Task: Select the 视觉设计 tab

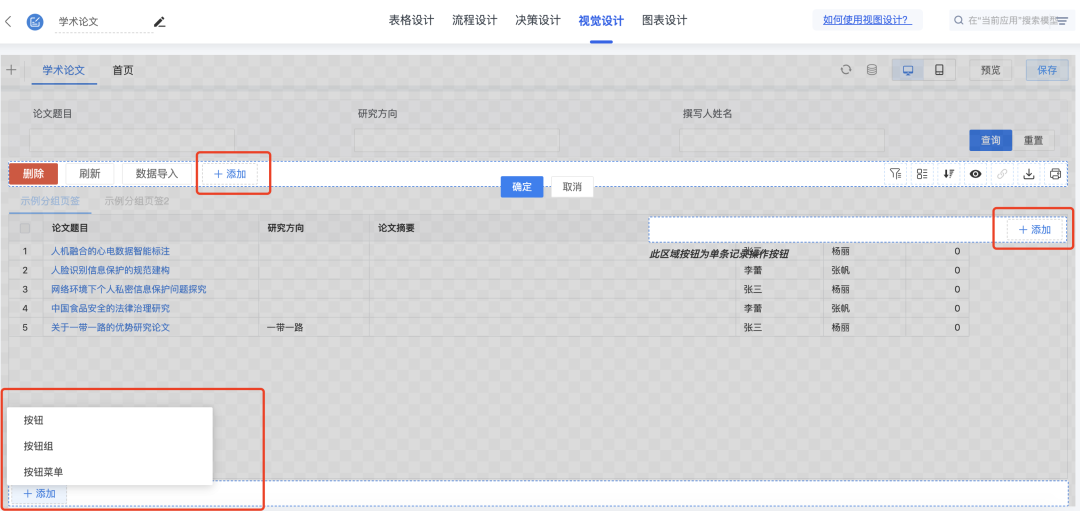Action: click(601, 21)
